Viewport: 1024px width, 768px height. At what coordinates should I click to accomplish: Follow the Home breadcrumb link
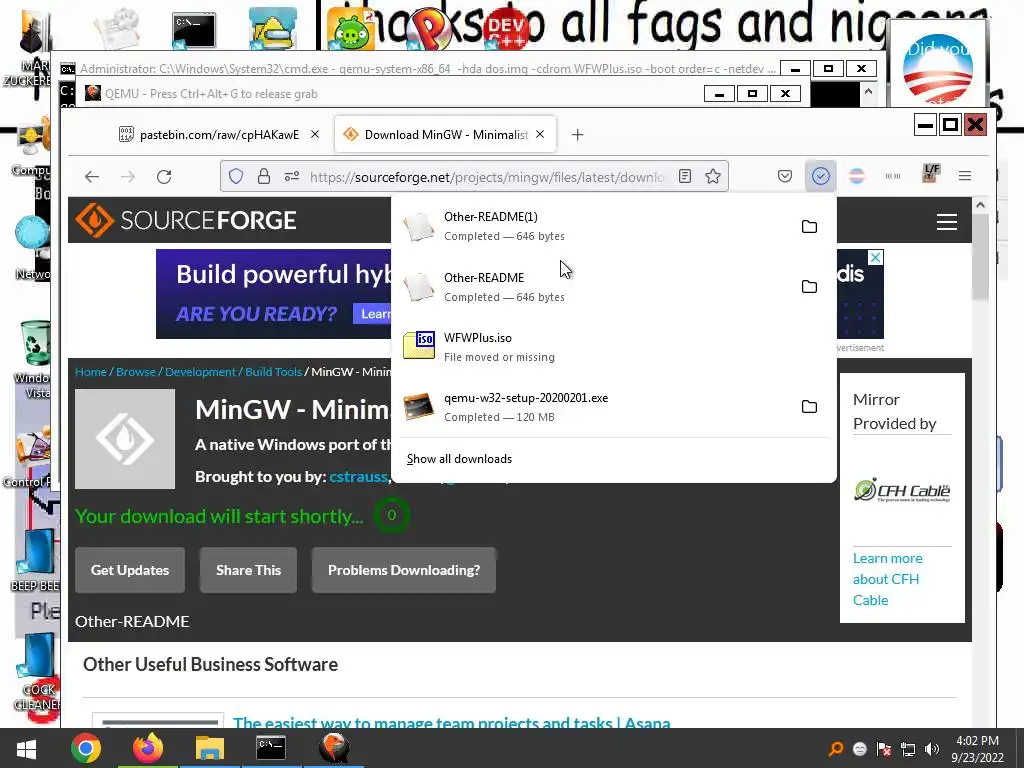(x=90, y=372)
